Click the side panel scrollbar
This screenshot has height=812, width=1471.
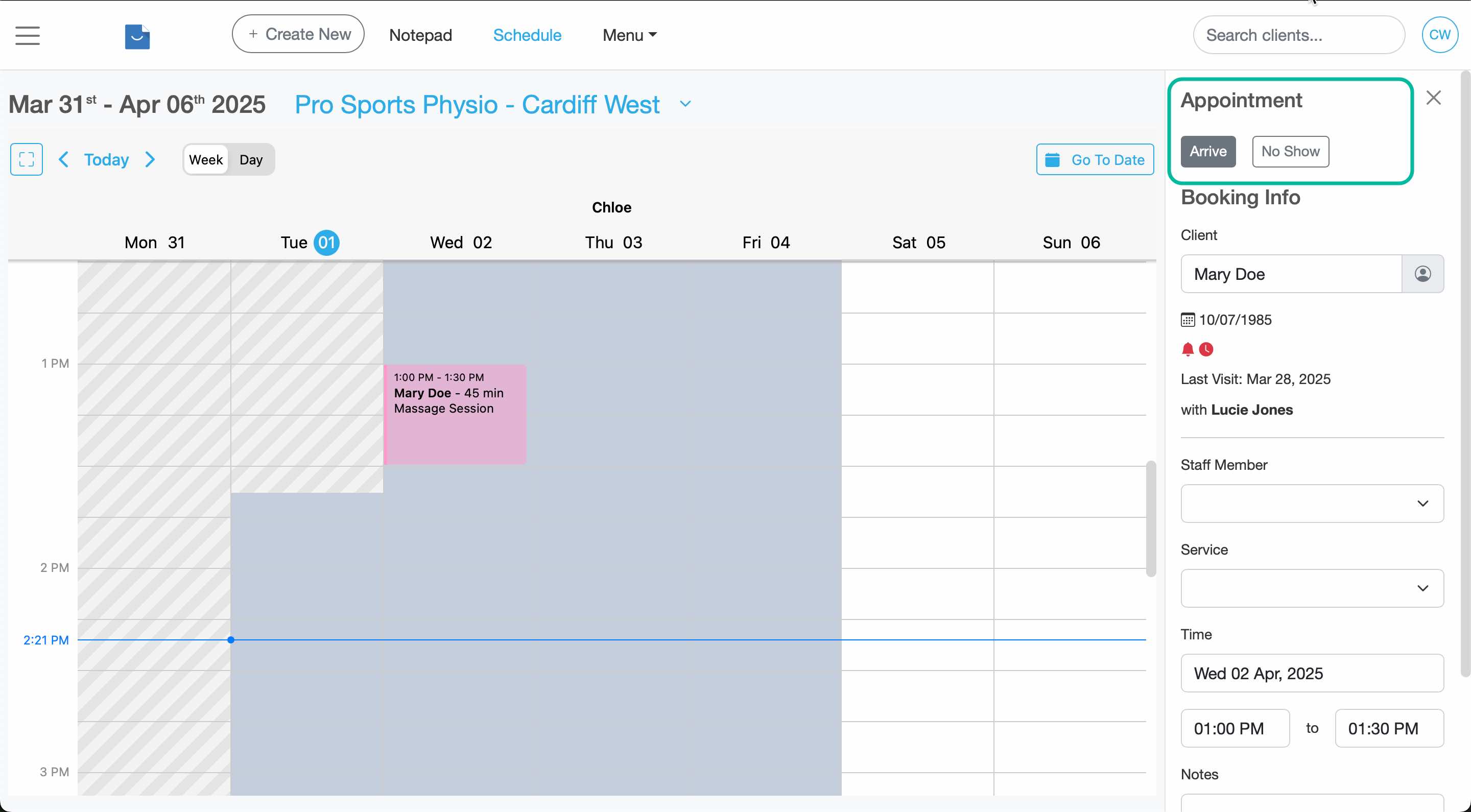pyautogui.click(x=1465, y=374)
